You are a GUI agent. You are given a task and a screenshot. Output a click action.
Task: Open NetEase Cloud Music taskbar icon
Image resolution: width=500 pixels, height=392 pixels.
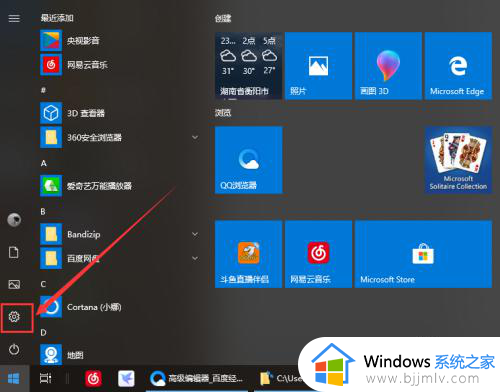click(x=93, y=379)
